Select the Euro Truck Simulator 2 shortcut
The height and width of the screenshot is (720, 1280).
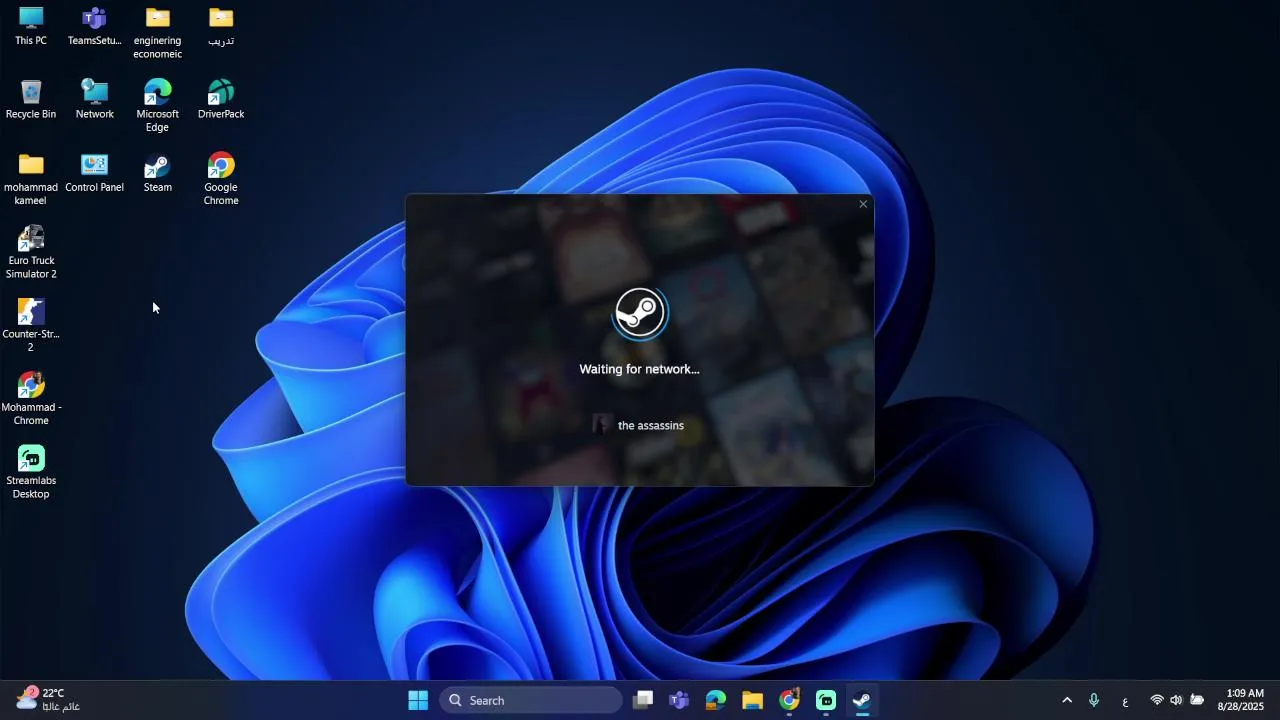point(31,253)
